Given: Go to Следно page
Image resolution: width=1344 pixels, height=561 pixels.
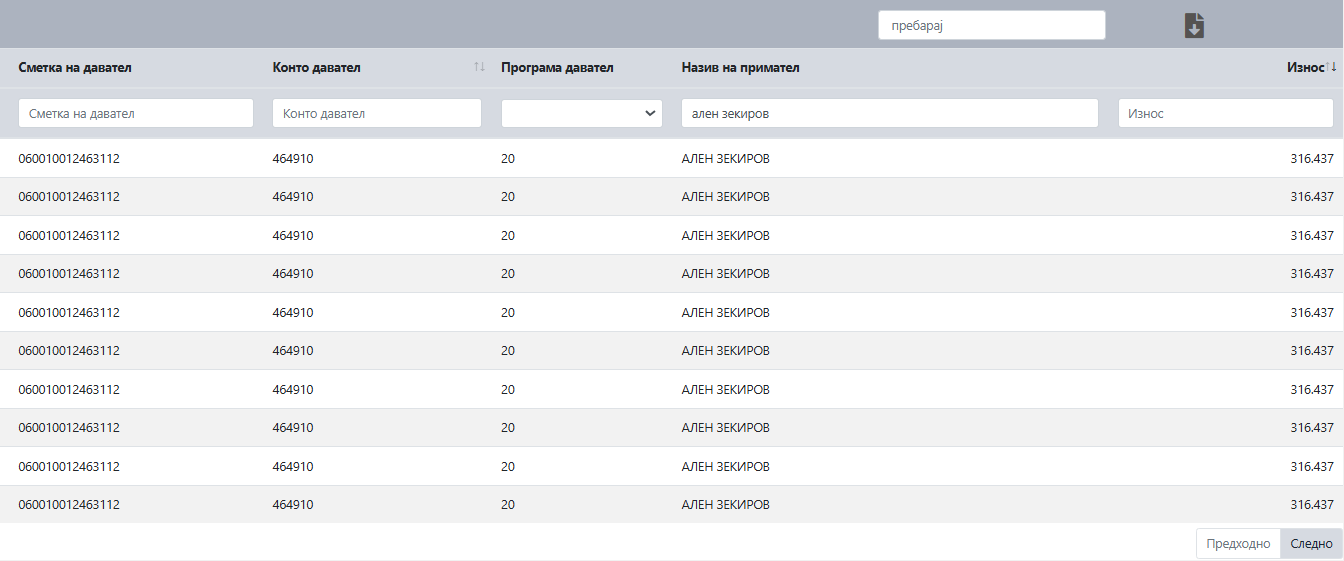Looking at the screenshot, I should tap(1311, 543).
